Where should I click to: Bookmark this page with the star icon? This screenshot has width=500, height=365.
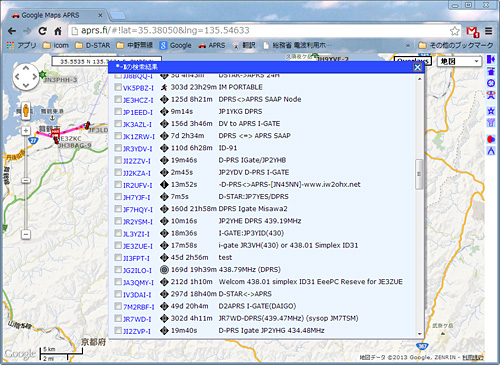pyautogui.click(x=455, y=31)
